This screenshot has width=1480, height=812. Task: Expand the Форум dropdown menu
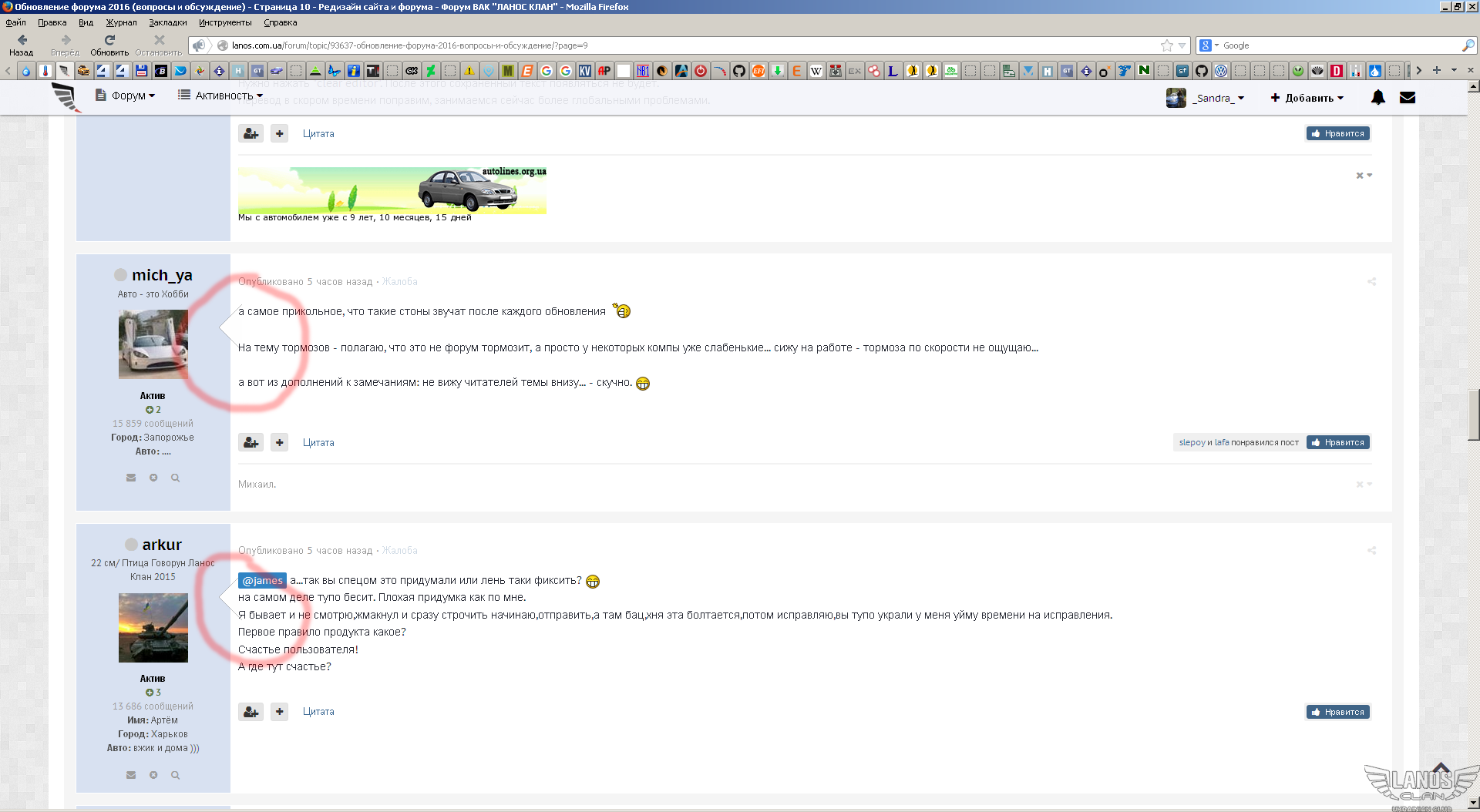pyautogui.click(x=126, y=96)
